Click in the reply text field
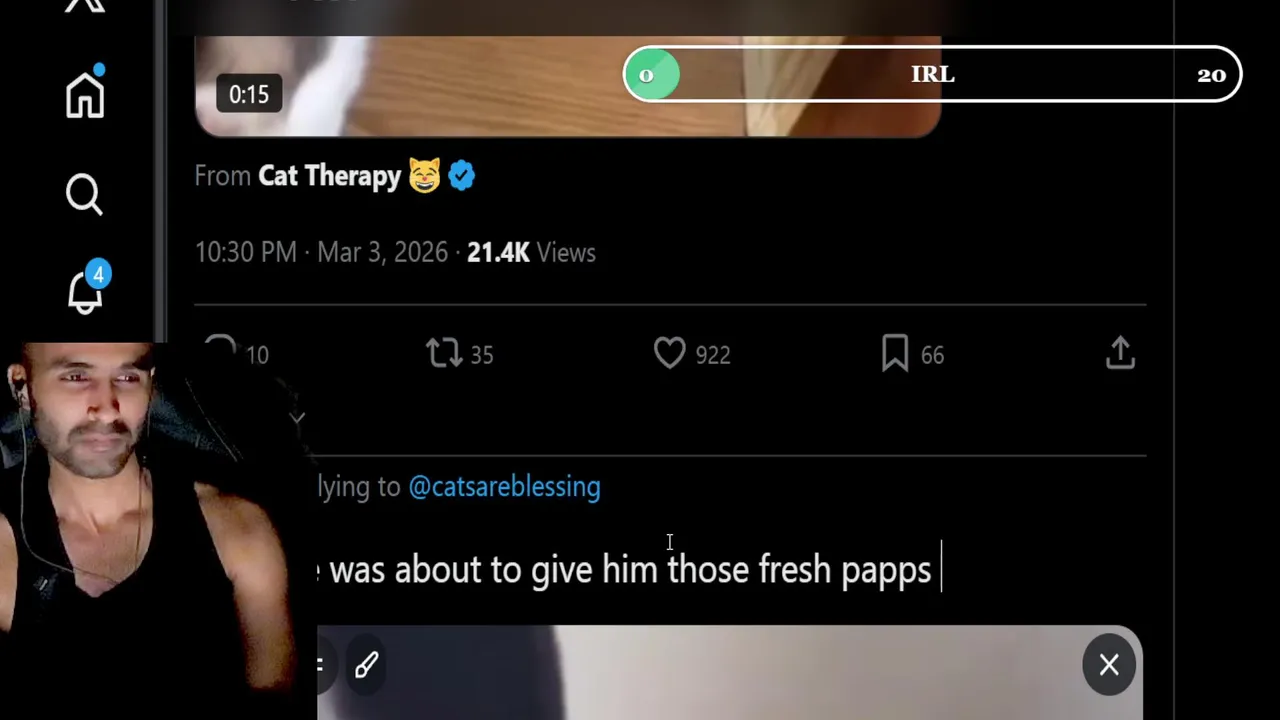1280x720 pixels. pos(730,570)
